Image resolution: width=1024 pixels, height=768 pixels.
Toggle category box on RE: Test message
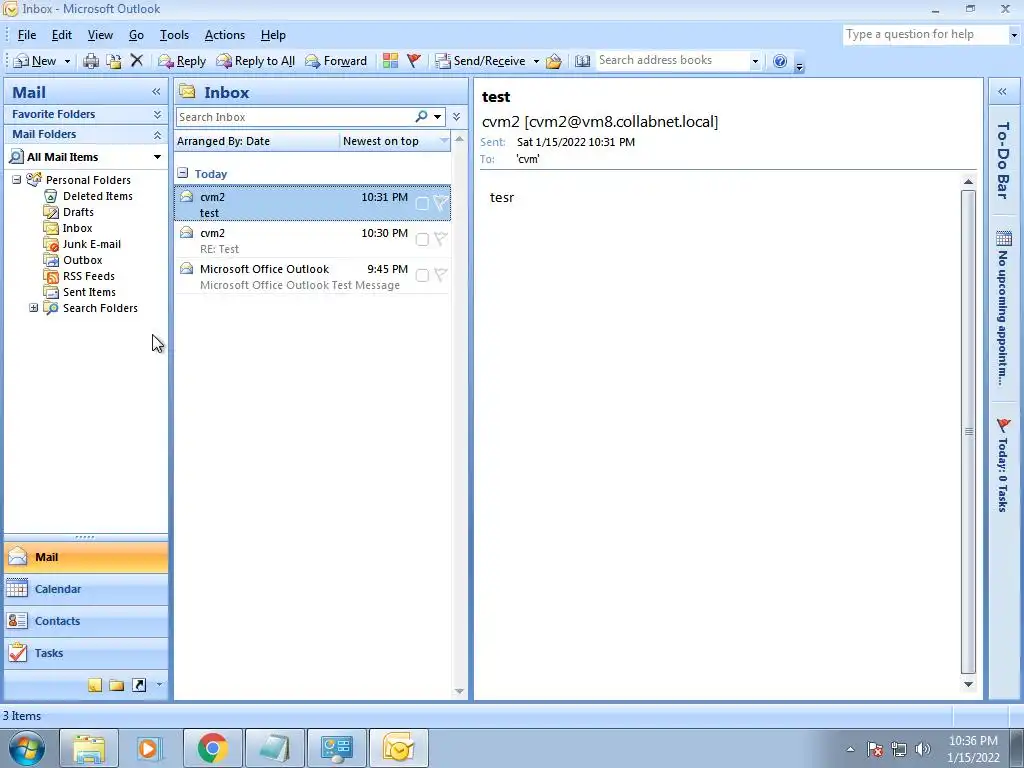click(422, 240)
